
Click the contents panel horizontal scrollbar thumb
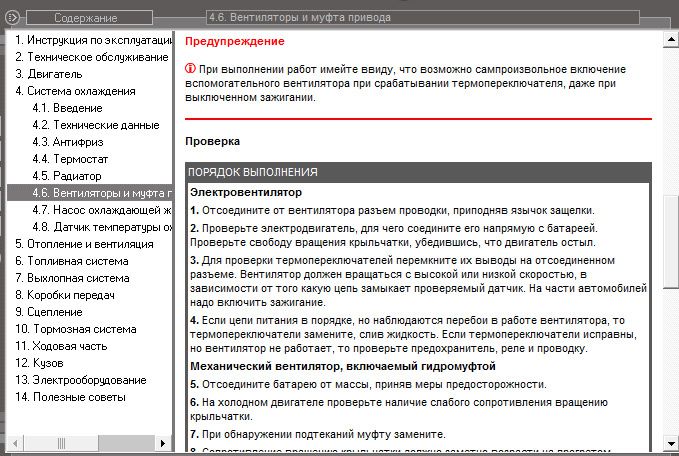(x=61, y=443)
